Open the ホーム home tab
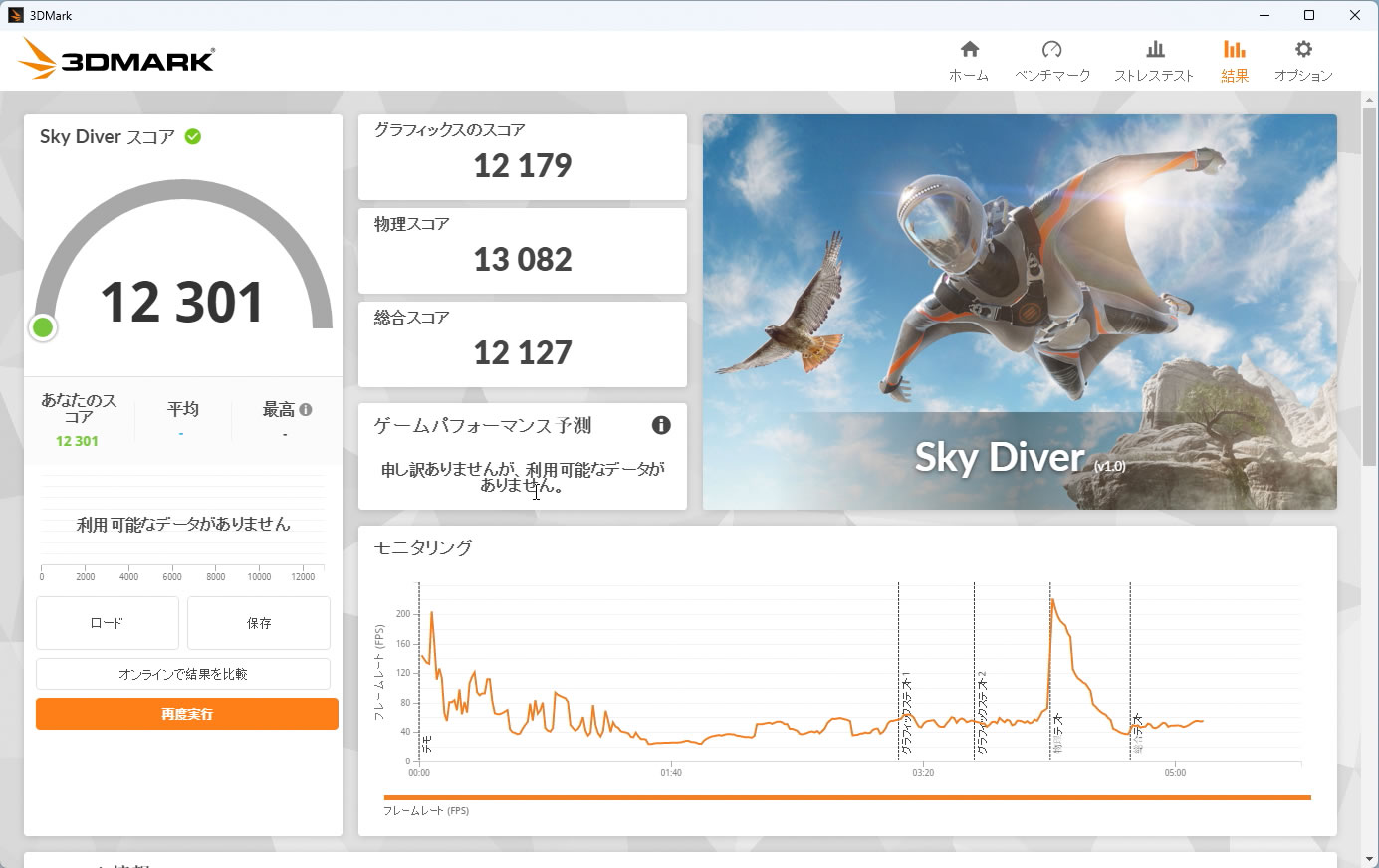Screen dimensions: 1379x868 tap(969, 61)
